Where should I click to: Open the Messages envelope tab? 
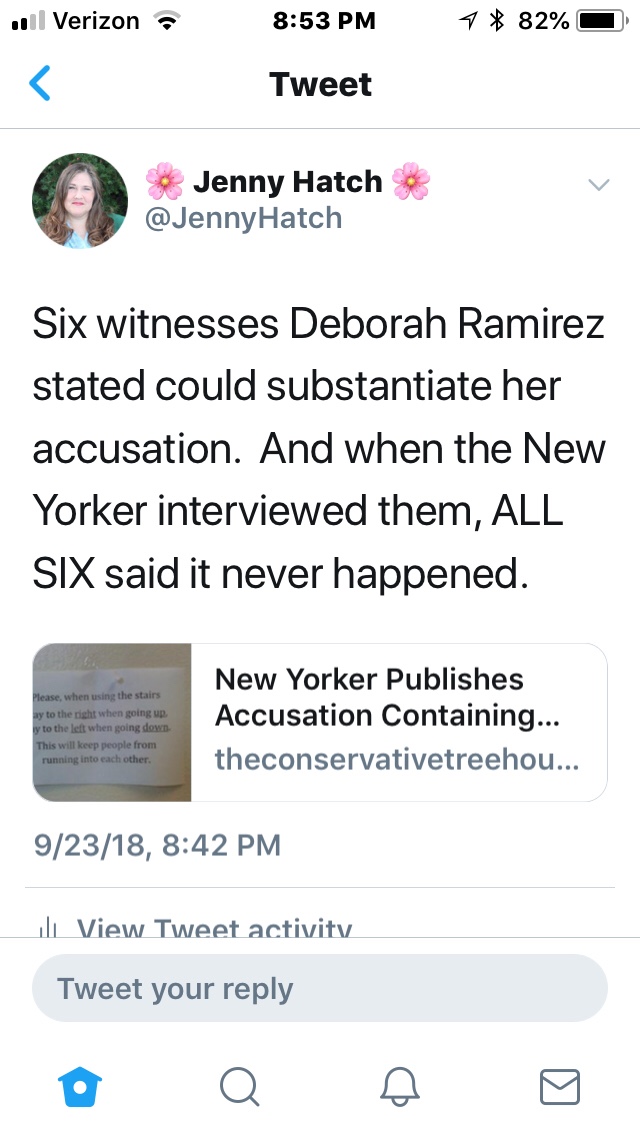[560, 1085]
